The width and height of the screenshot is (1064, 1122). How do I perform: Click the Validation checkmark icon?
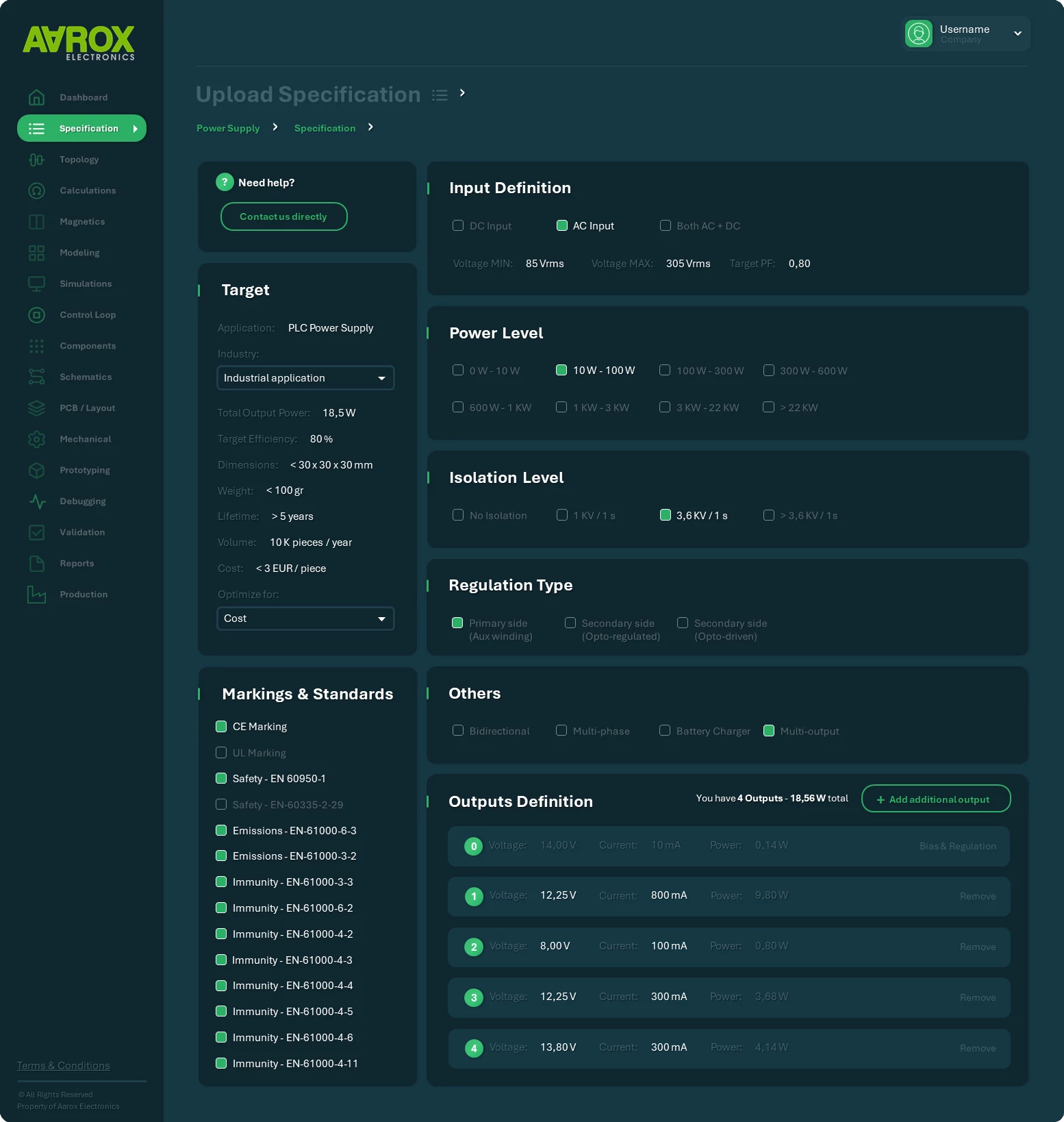[36, 532]
